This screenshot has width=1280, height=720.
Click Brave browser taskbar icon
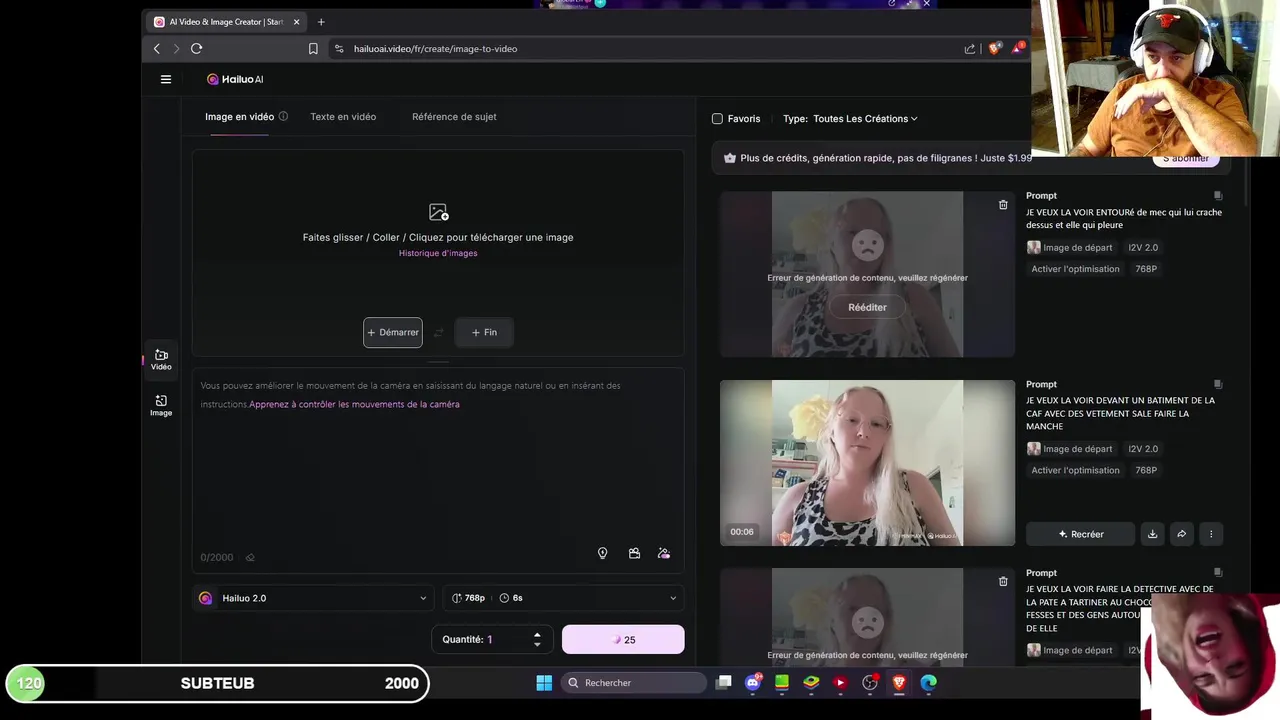pos(899,683)
